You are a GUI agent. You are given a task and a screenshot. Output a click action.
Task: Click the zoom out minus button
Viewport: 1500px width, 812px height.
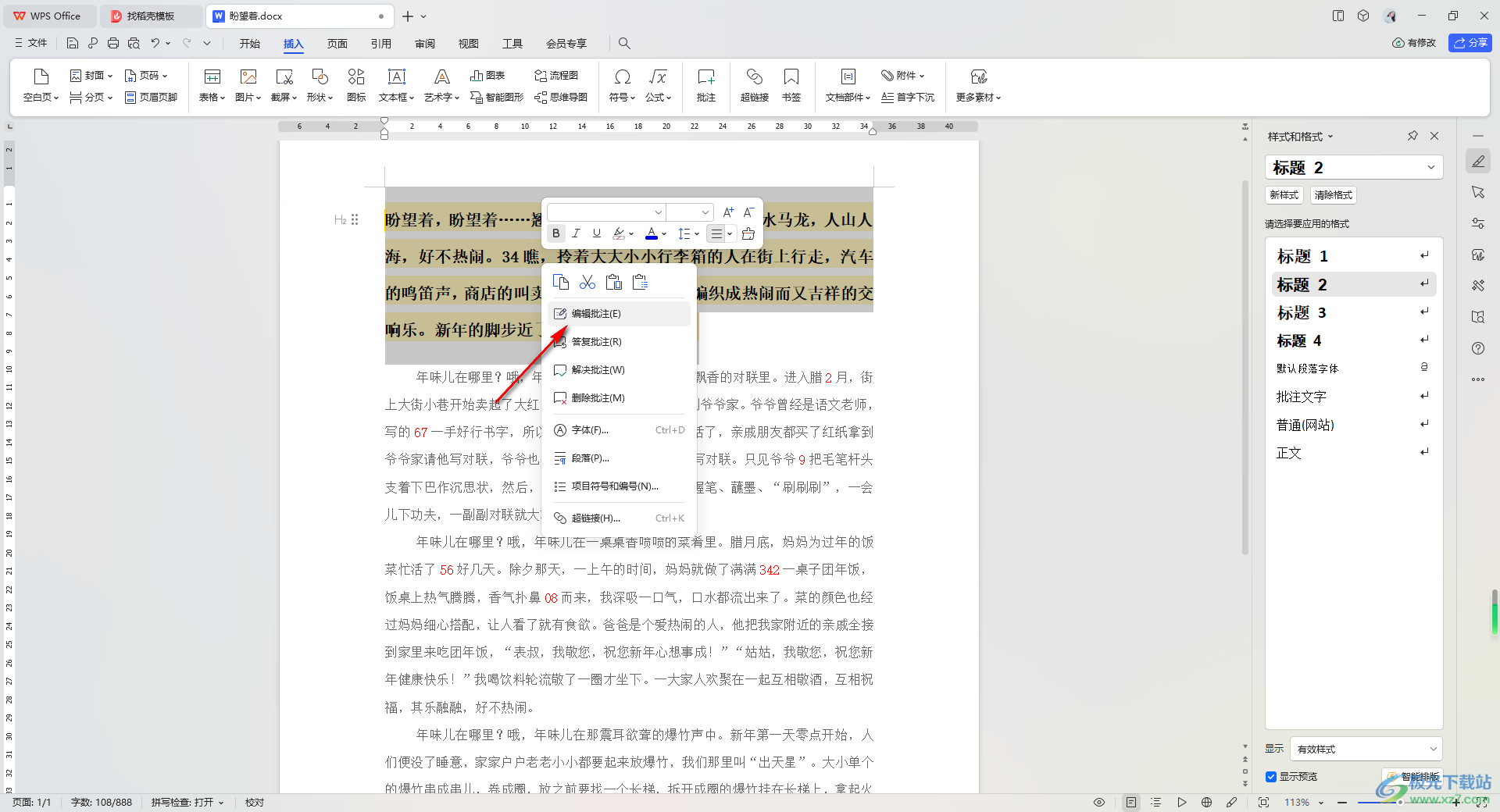click(x=1342, y=803)
